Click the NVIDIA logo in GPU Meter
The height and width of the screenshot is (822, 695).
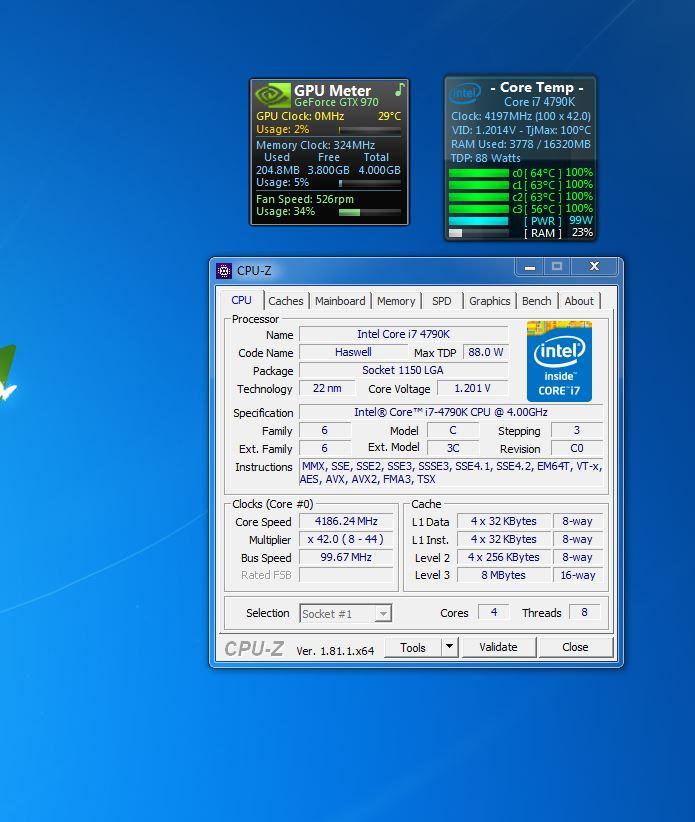click(273, 95)
